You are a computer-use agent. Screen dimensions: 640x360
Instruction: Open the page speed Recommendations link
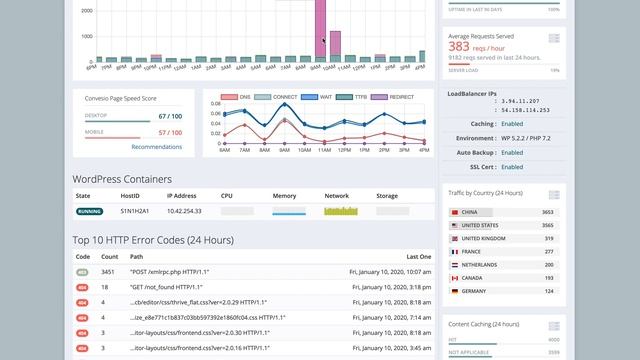coord(157,147)
